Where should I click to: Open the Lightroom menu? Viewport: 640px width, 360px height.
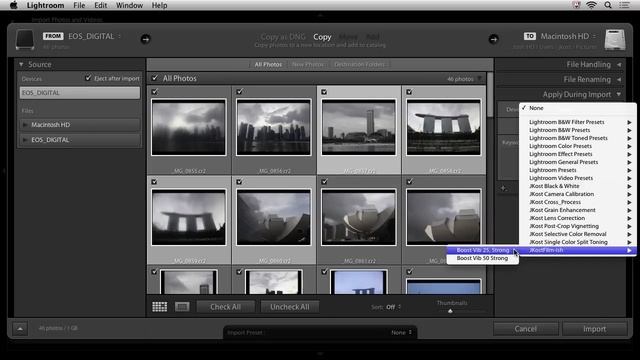(x=45, y=5)
